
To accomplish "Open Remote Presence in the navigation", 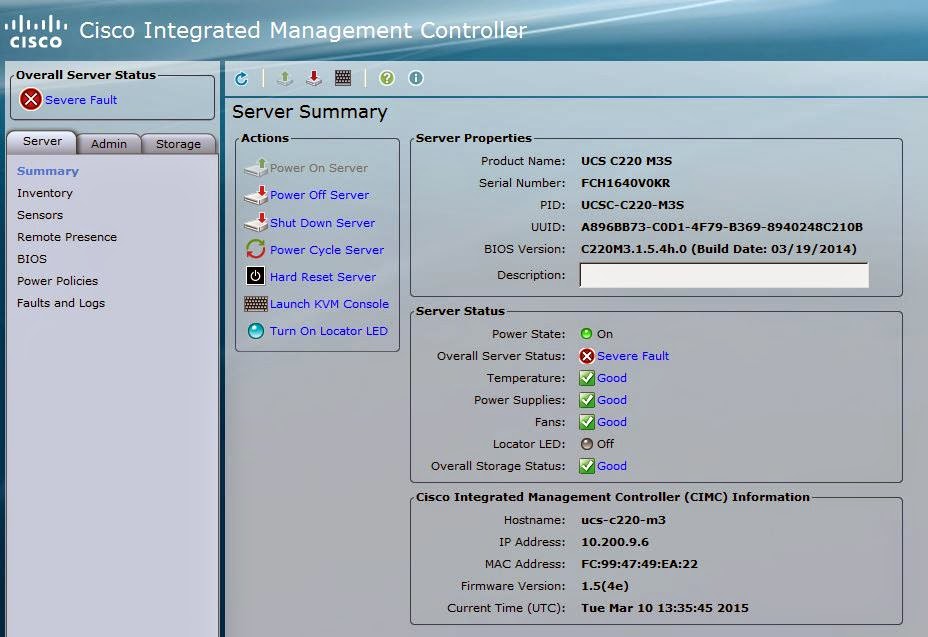I will 67,237.
